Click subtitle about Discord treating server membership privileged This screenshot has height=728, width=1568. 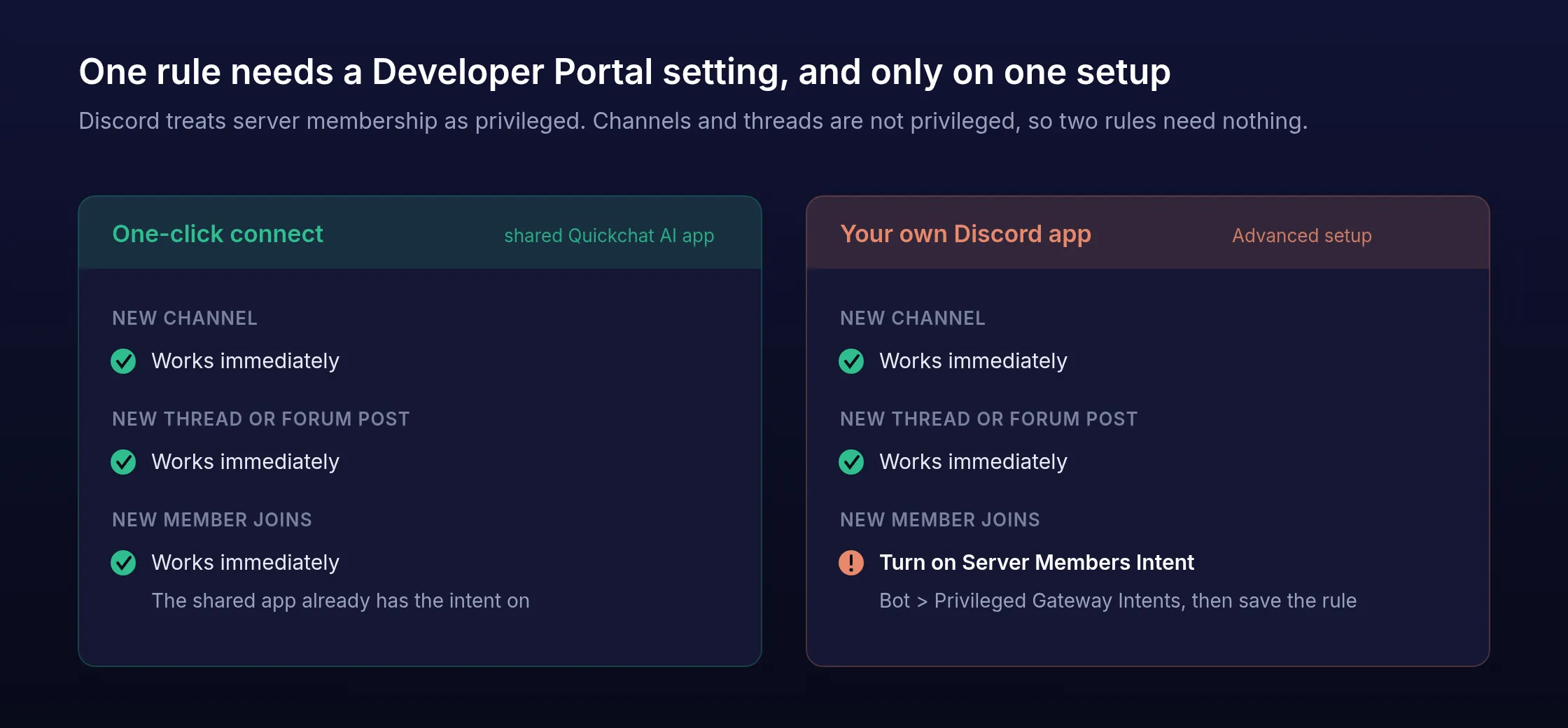click(693, 121)
